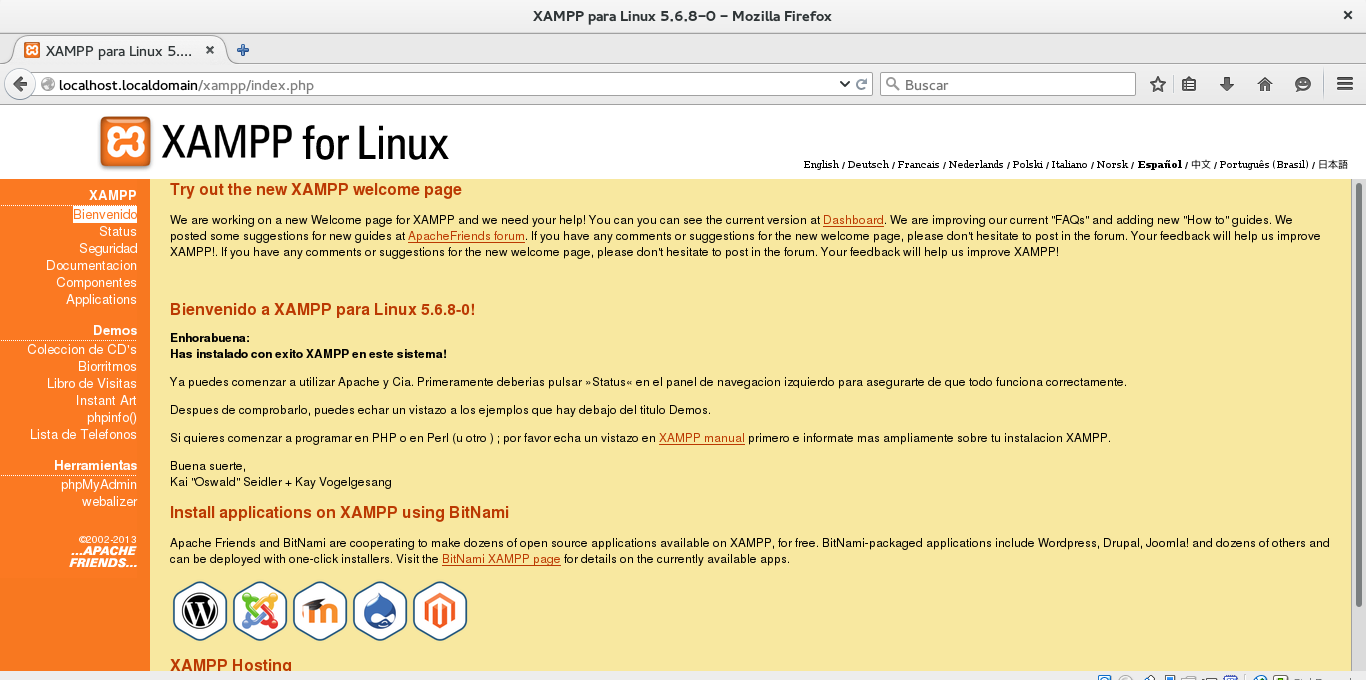Open Documentacion in sidebar menu
This screenshot has height=680, width=1366.
tap(91, 266)
